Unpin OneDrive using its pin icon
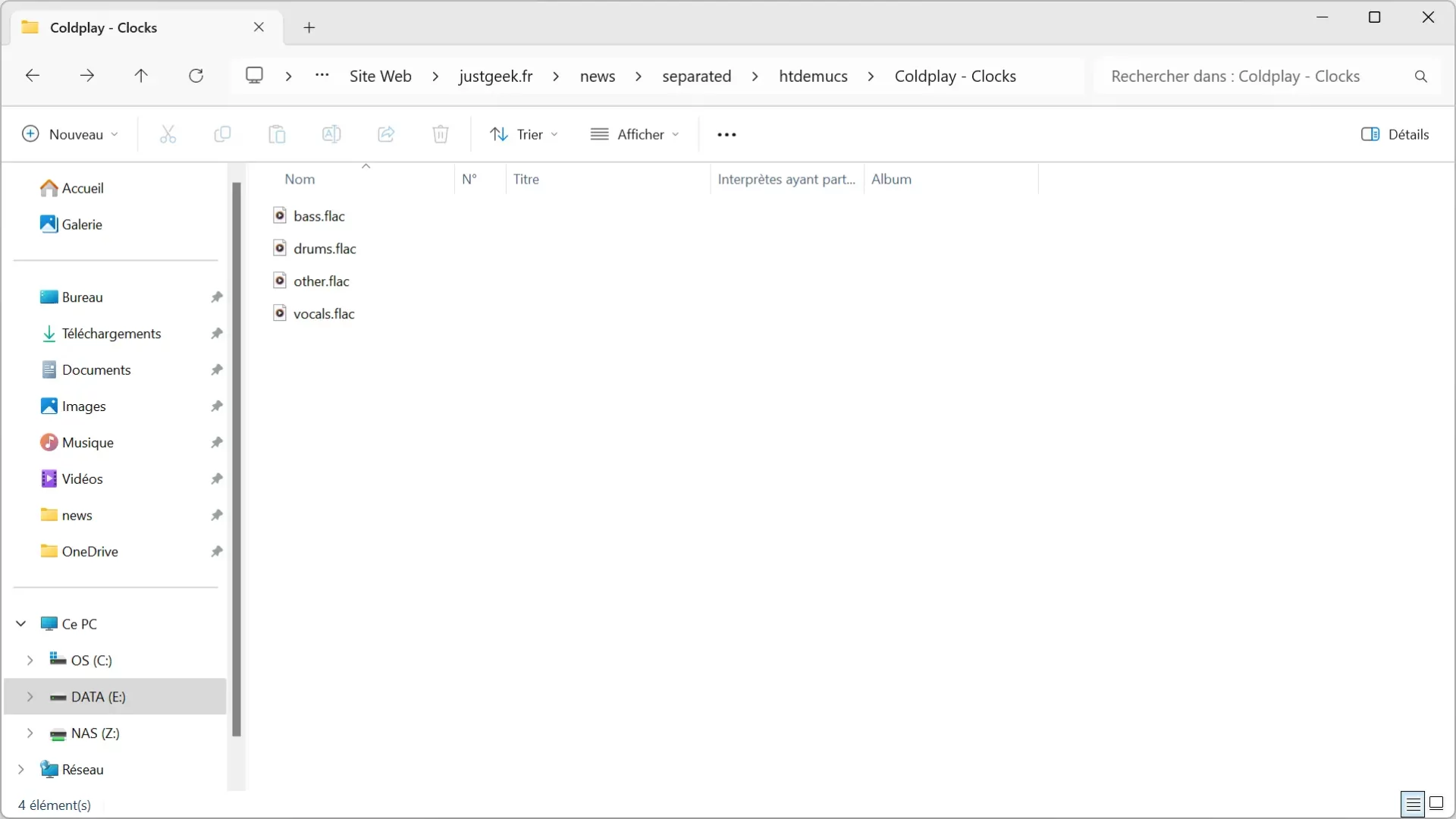 pyautogui.click(x=217, y=552)
